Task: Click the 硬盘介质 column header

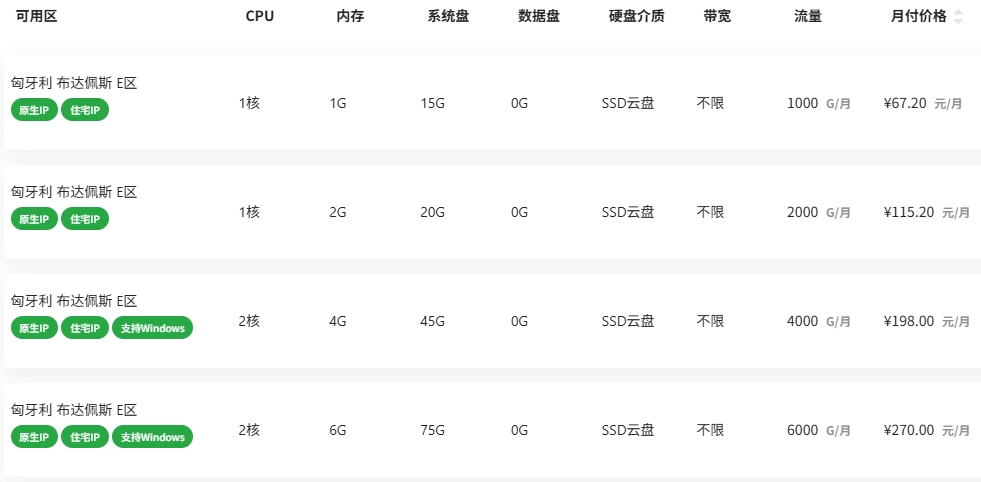Action: [x=636, y=16]
